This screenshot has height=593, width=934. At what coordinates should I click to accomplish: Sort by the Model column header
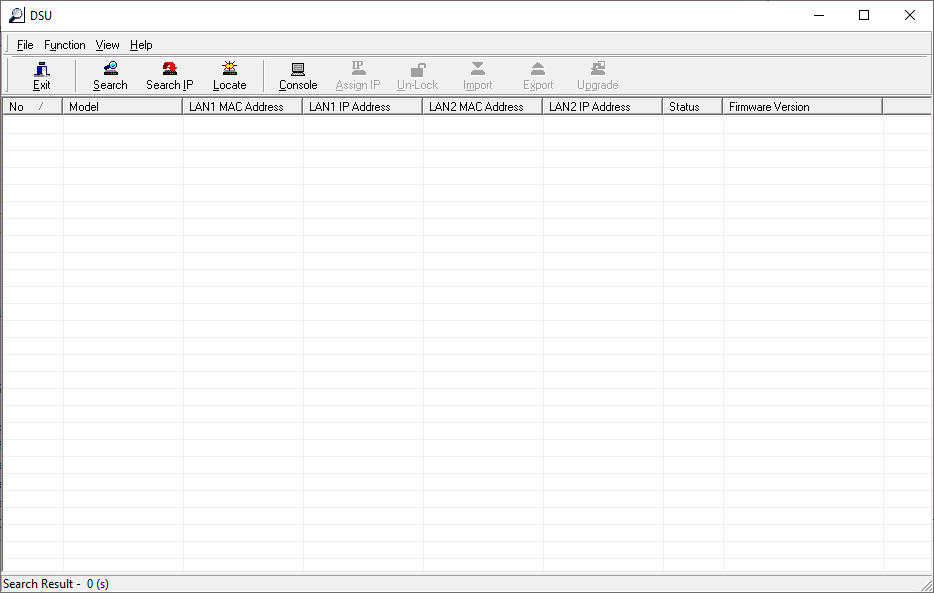(x=123, y=107)
